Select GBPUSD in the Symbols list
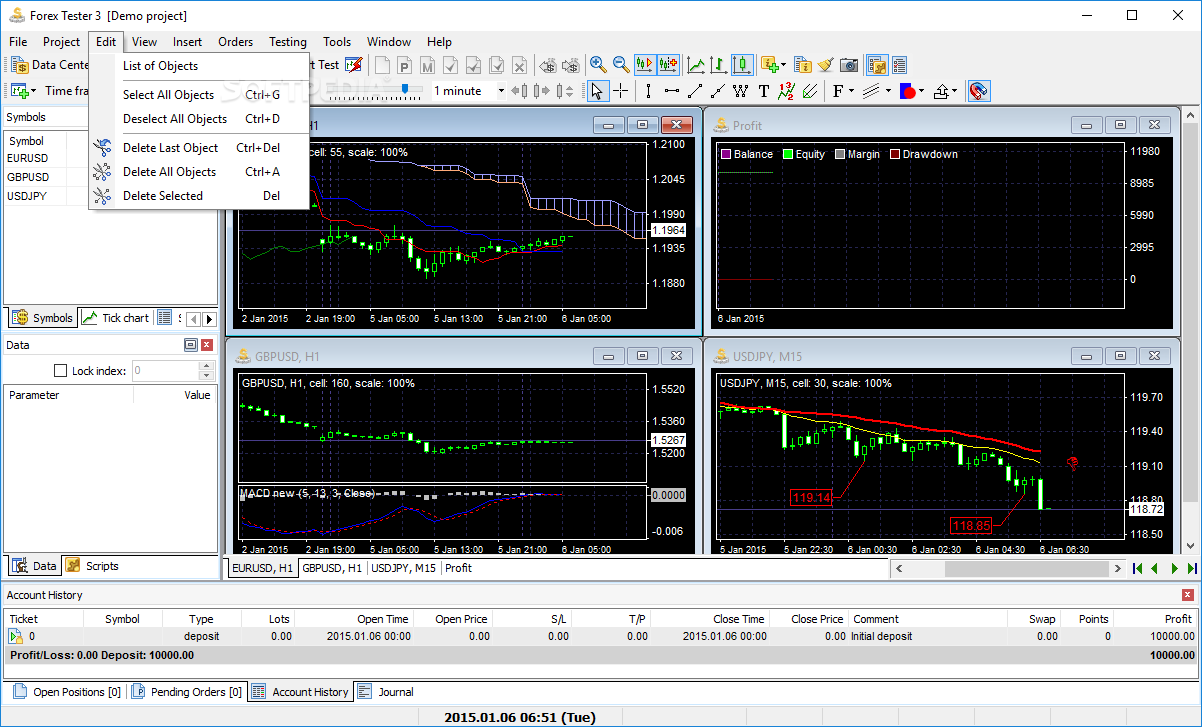 click(28, 177)
